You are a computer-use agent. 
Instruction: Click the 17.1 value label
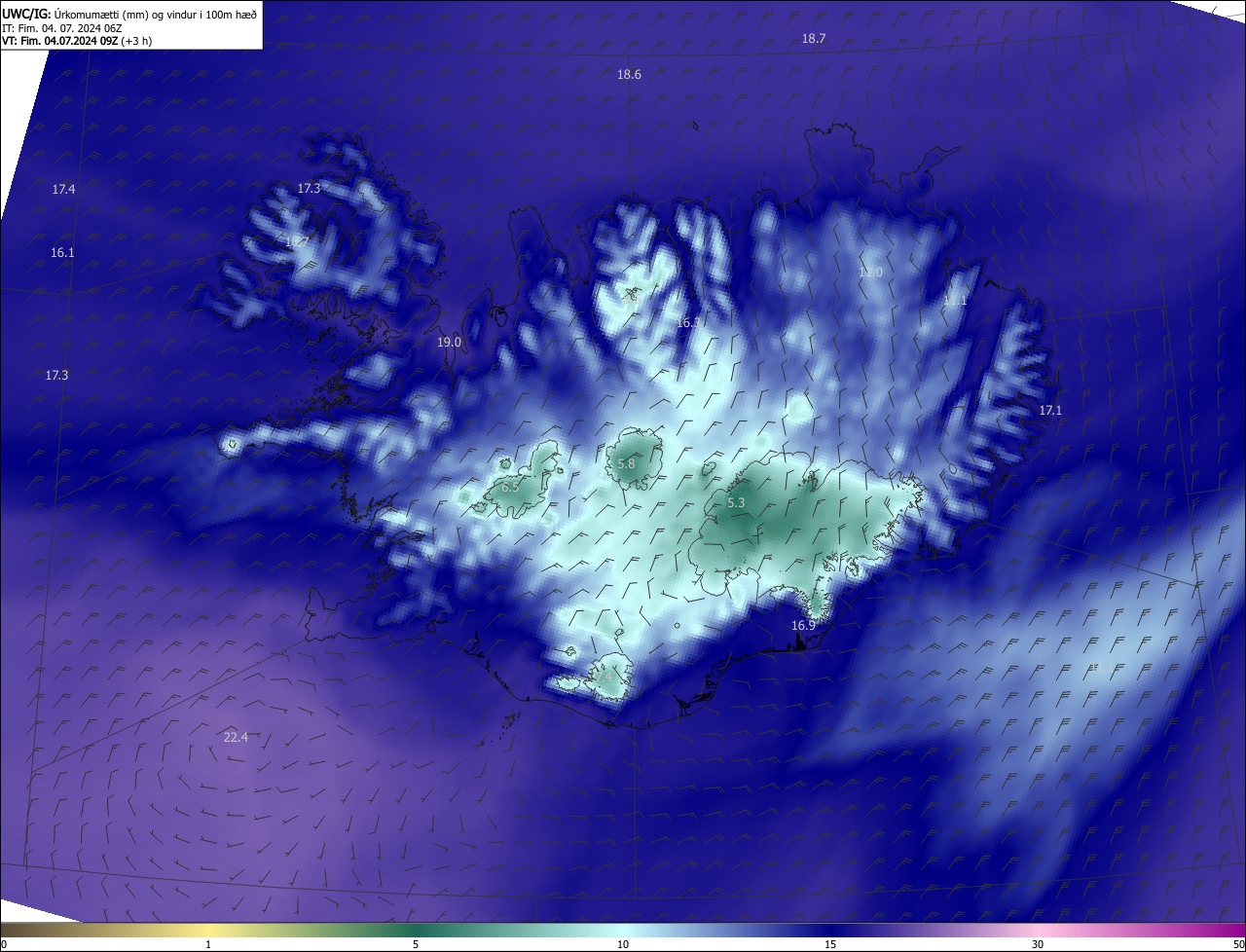(x=1050, y=410)
